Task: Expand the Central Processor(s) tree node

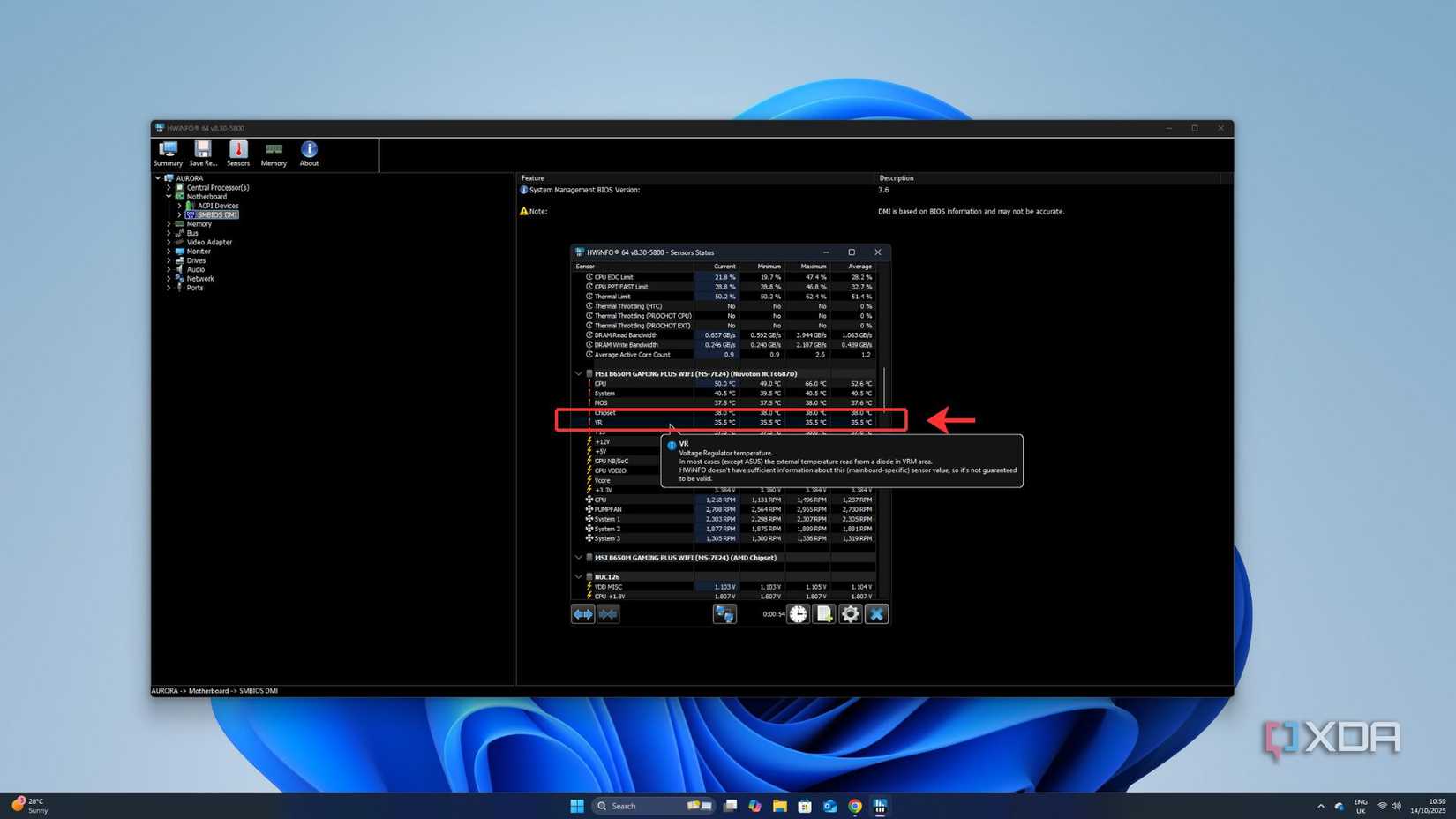Action: click(x=169, y=188)
